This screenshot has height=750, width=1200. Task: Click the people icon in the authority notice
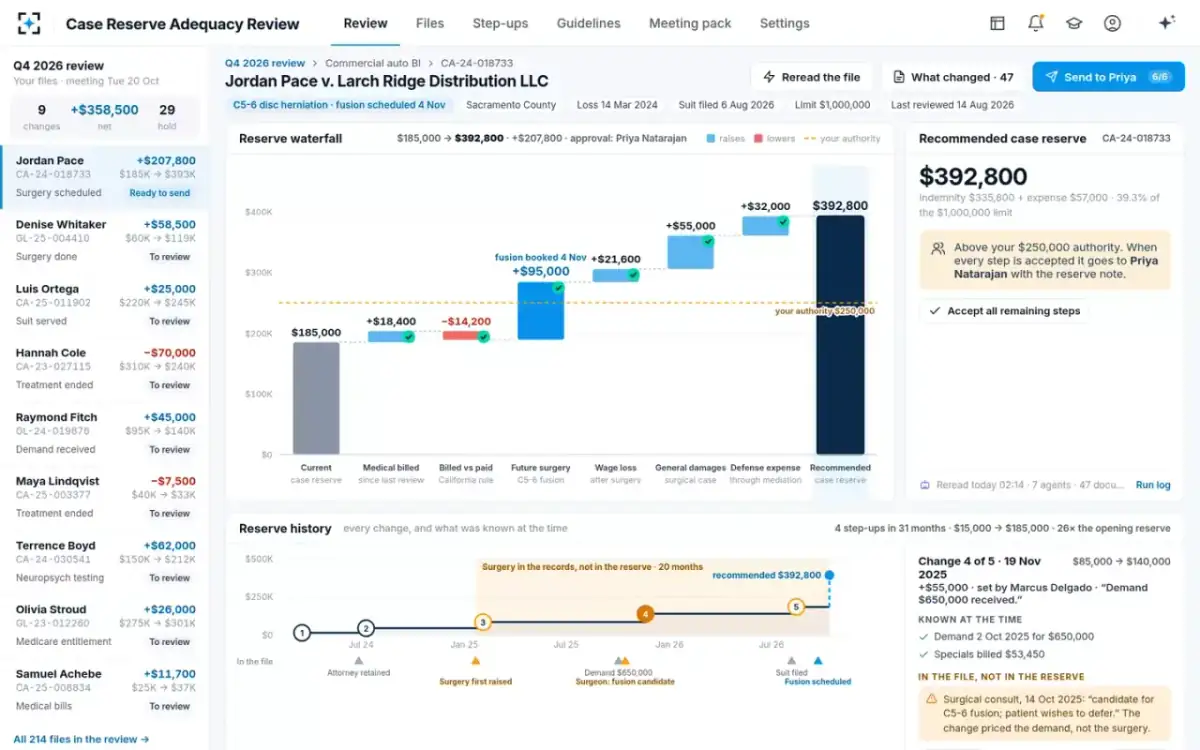coord(938,248)
